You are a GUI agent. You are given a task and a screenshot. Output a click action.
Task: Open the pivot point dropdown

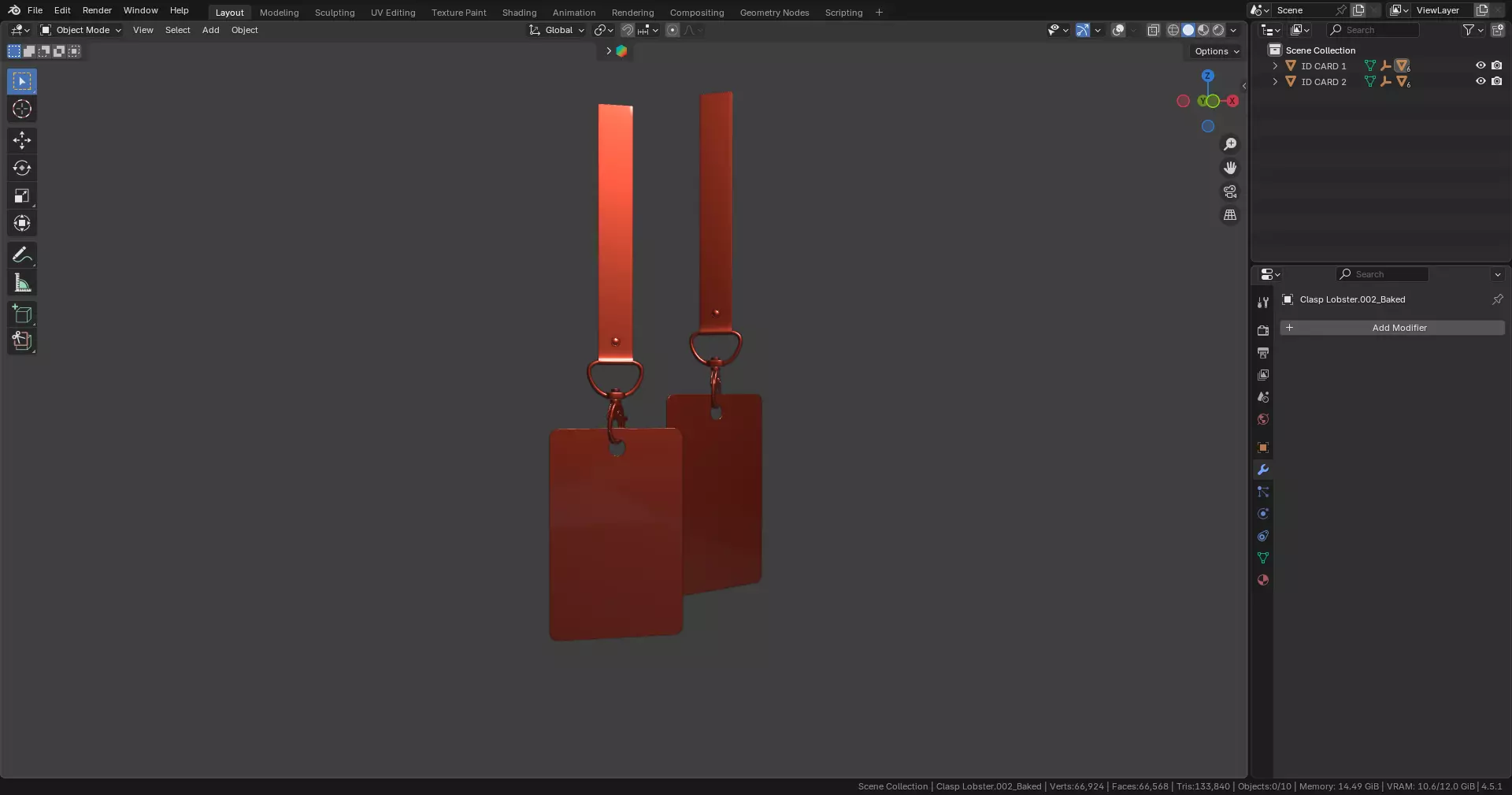coord(603,30)
